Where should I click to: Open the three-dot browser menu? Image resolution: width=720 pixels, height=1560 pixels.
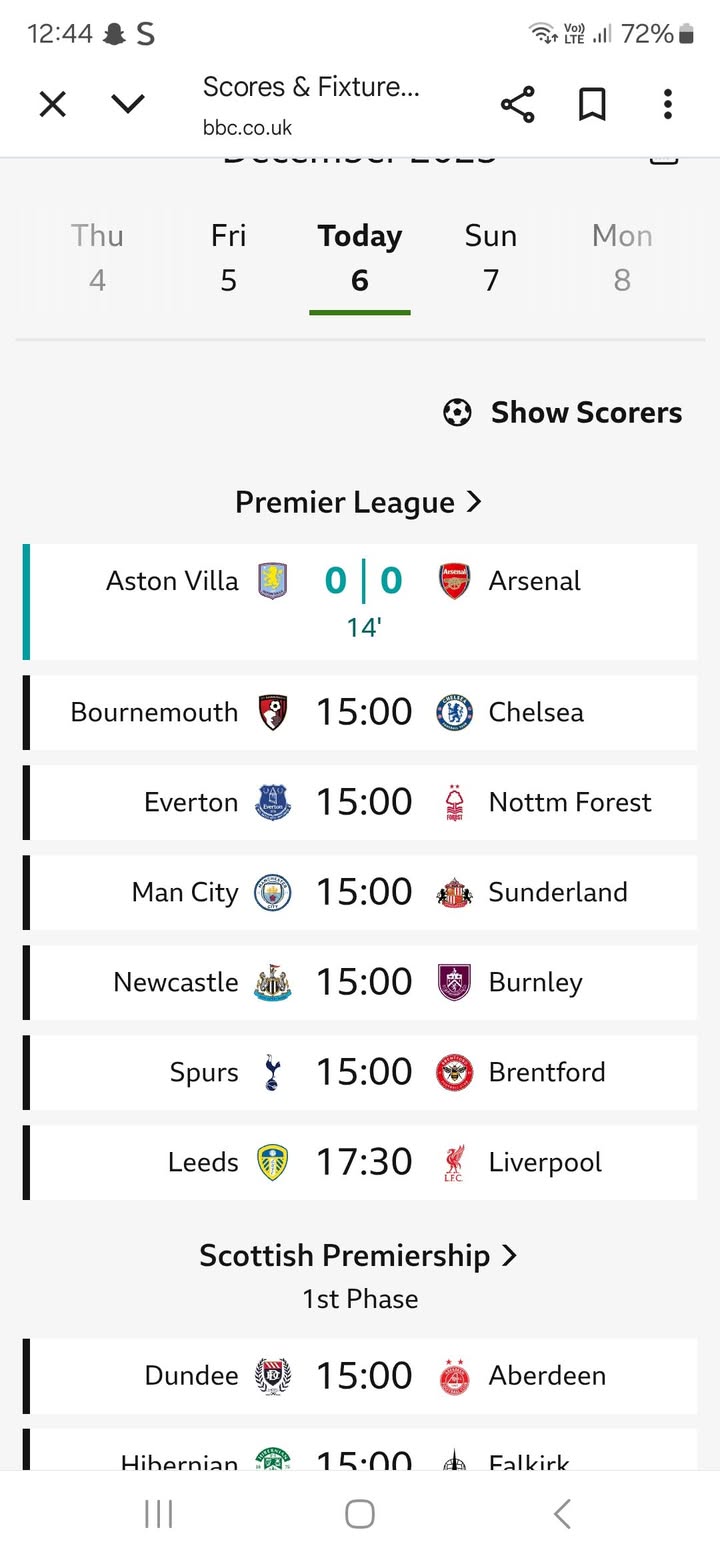click(x=667, y=104)
